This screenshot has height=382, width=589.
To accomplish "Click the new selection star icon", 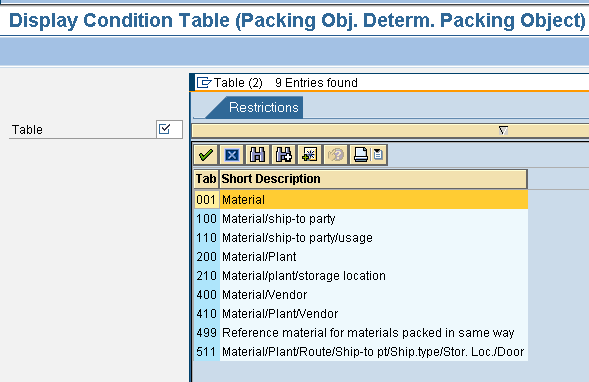I will click(x=310, y=155).
